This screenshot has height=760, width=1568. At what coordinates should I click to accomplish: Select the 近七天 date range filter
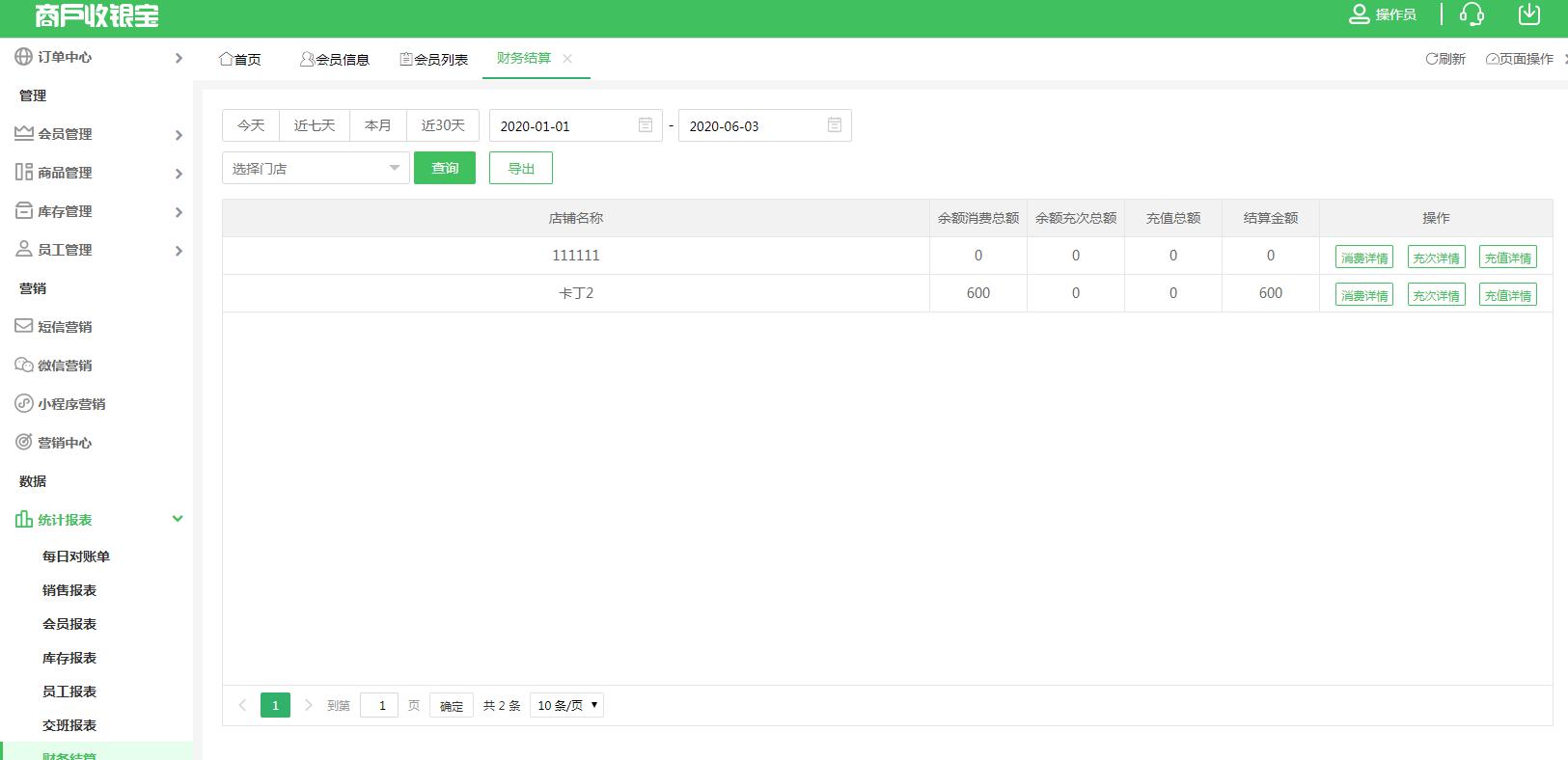pyautogui.click(x=315, y=125)
